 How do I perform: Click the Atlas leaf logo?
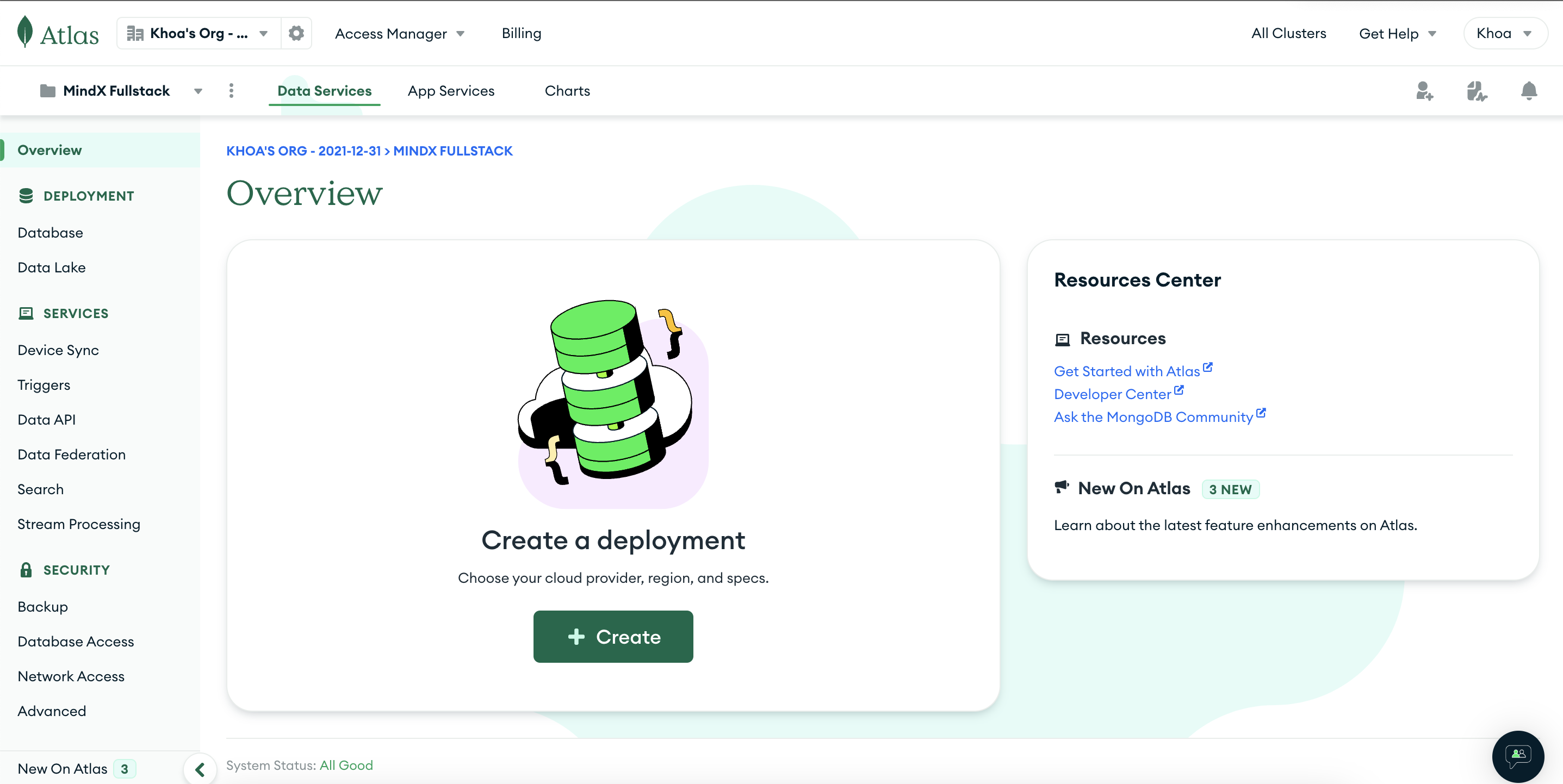click(25, 32)
